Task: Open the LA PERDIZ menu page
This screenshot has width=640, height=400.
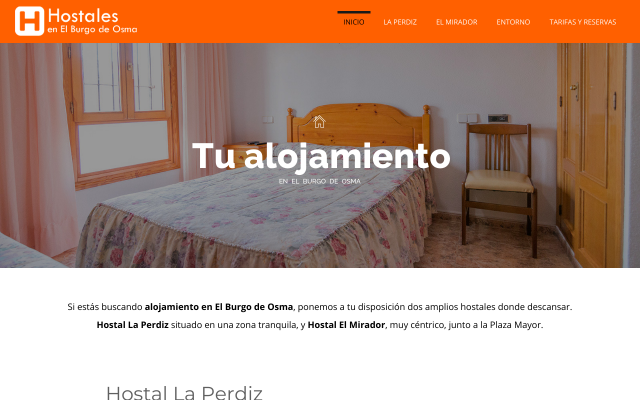Action: click(400, 22)
